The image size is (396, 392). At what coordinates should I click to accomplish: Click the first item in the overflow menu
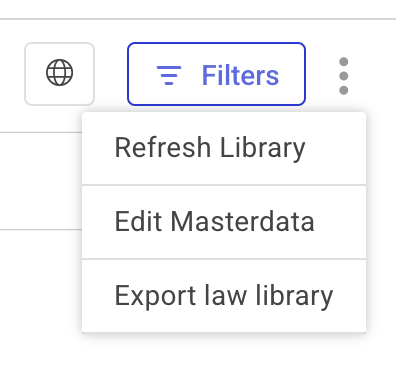pyautogui.click(x=224, y=148)
